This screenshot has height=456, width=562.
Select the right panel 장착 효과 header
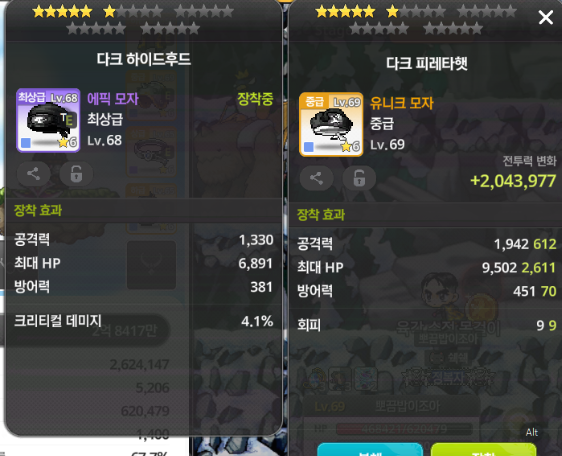[x=321, y=214]
